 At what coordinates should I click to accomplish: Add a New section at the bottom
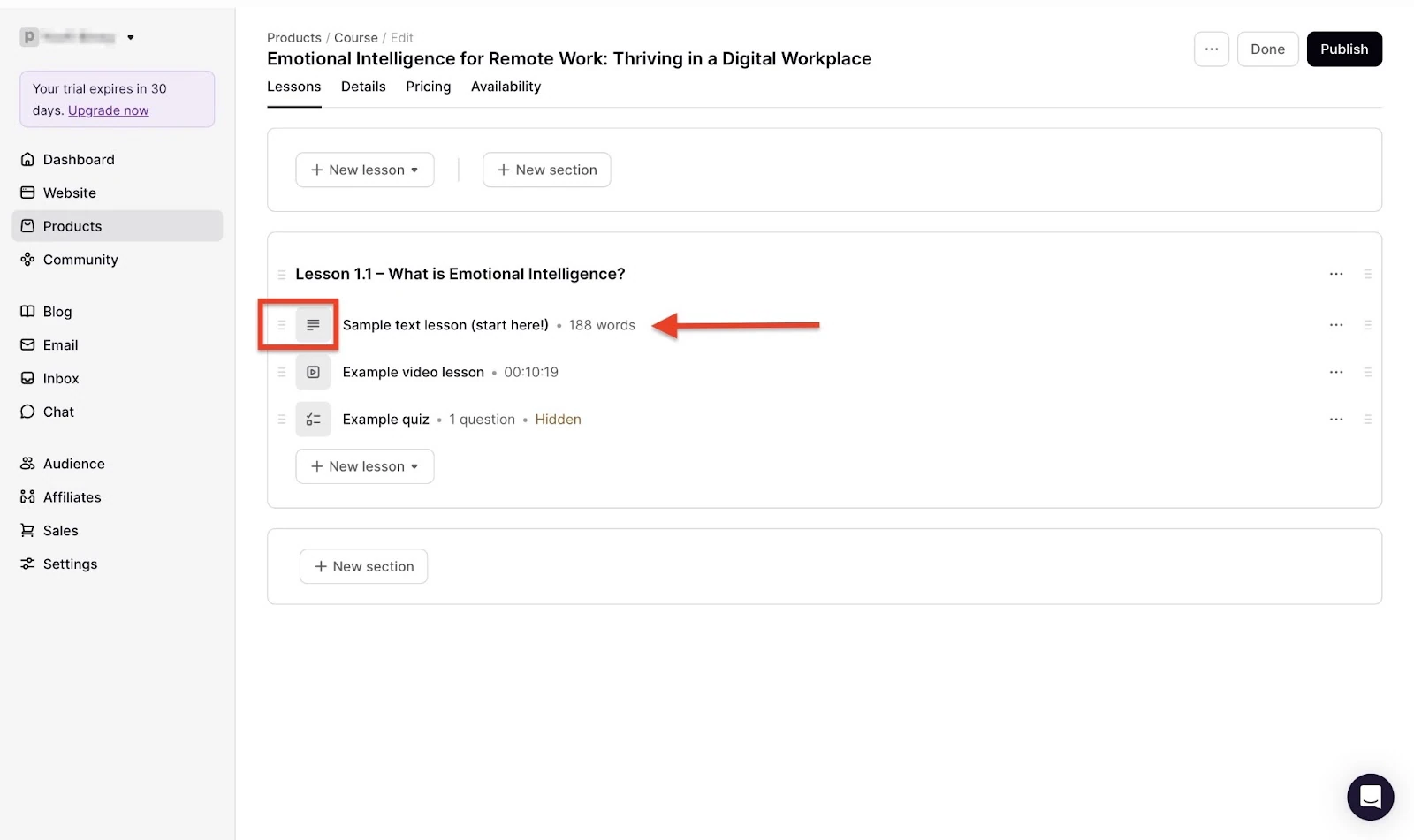click(364, 566)
